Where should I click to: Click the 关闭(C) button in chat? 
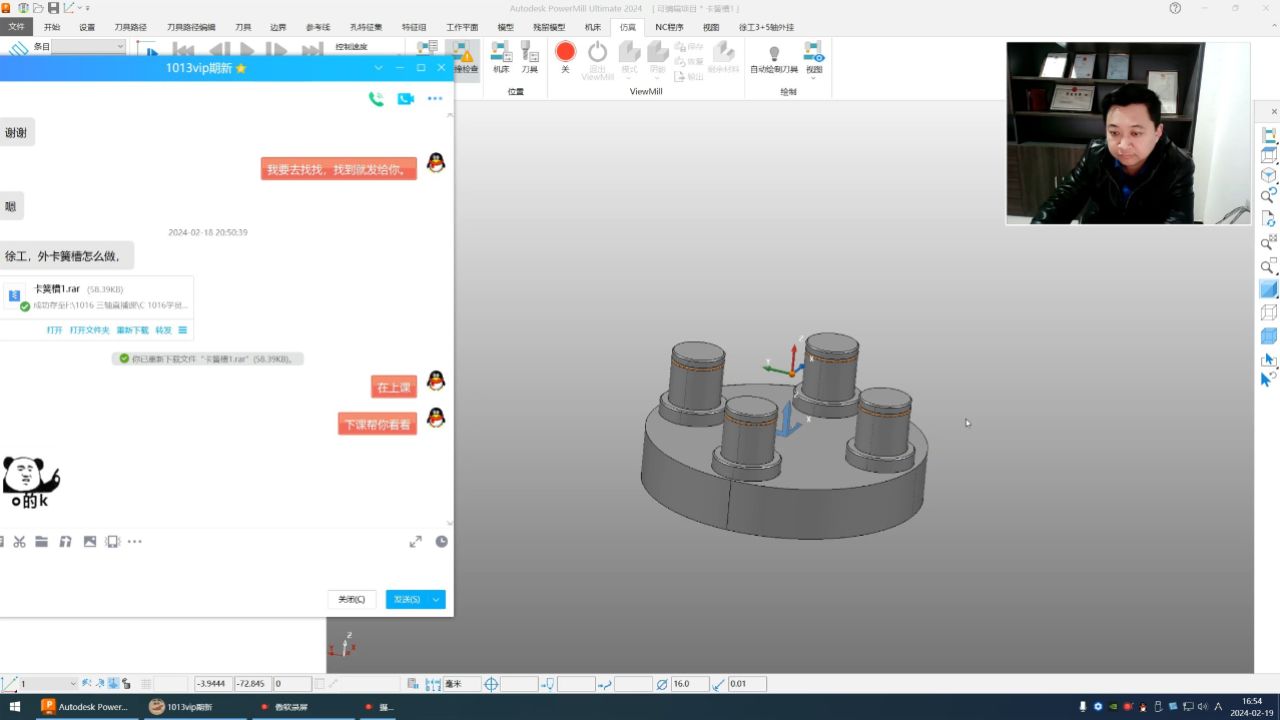[x=352, y=600]
